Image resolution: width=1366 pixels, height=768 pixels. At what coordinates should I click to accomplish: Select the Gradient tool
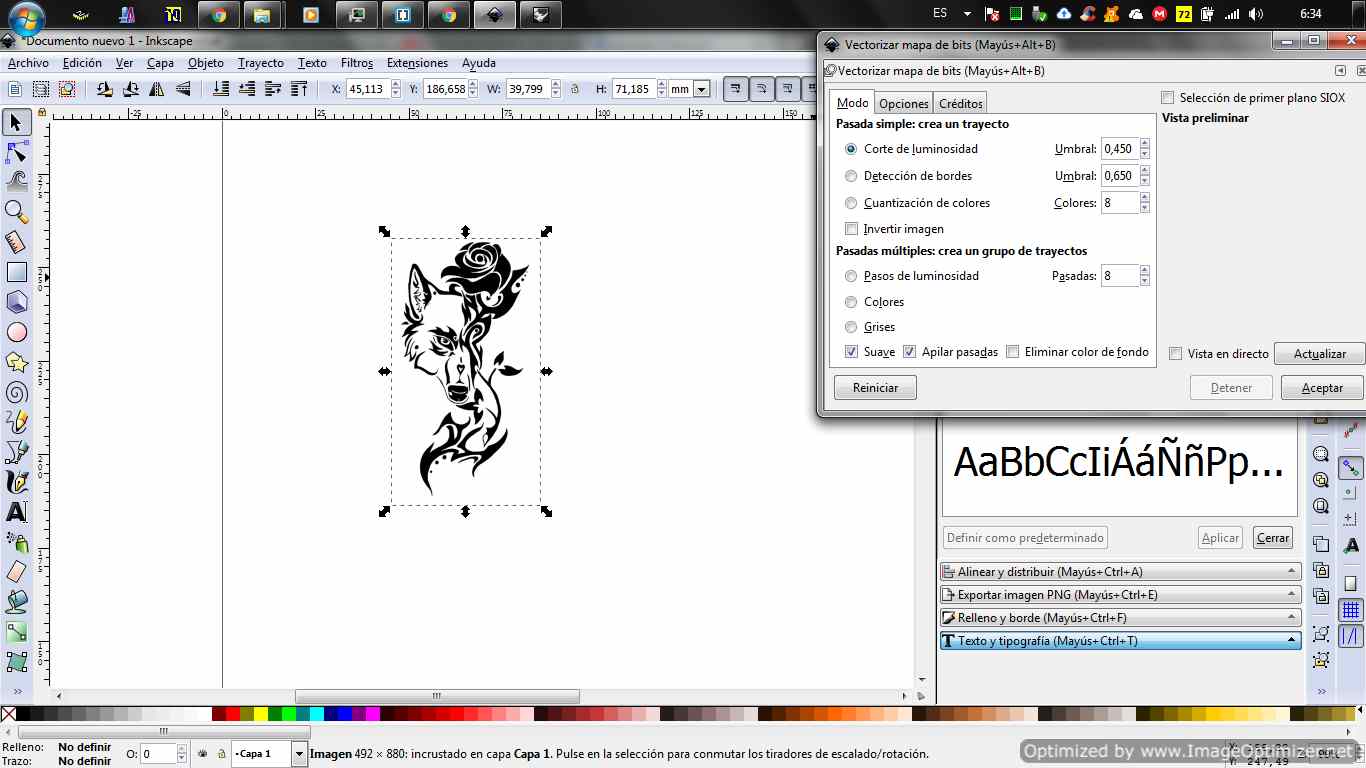(x=17, y=632)
